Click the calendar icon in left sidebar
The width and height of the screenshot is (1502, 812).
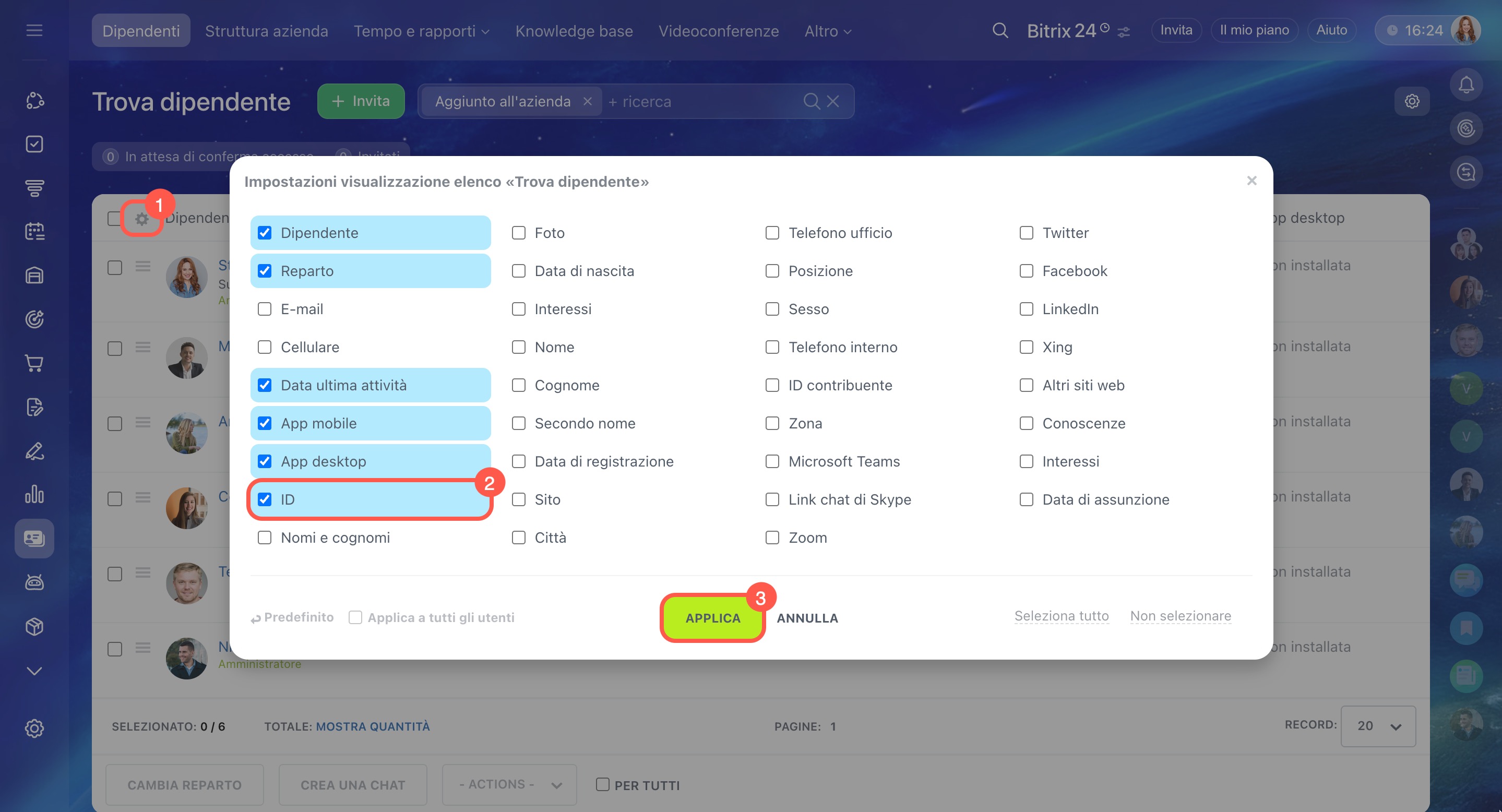[x=34, y=231]
